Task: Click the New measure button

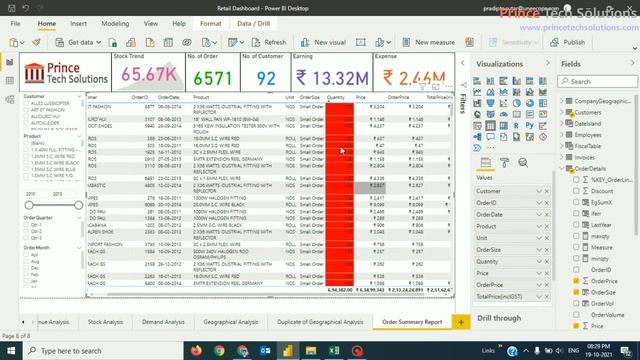Action: point(429,42)
